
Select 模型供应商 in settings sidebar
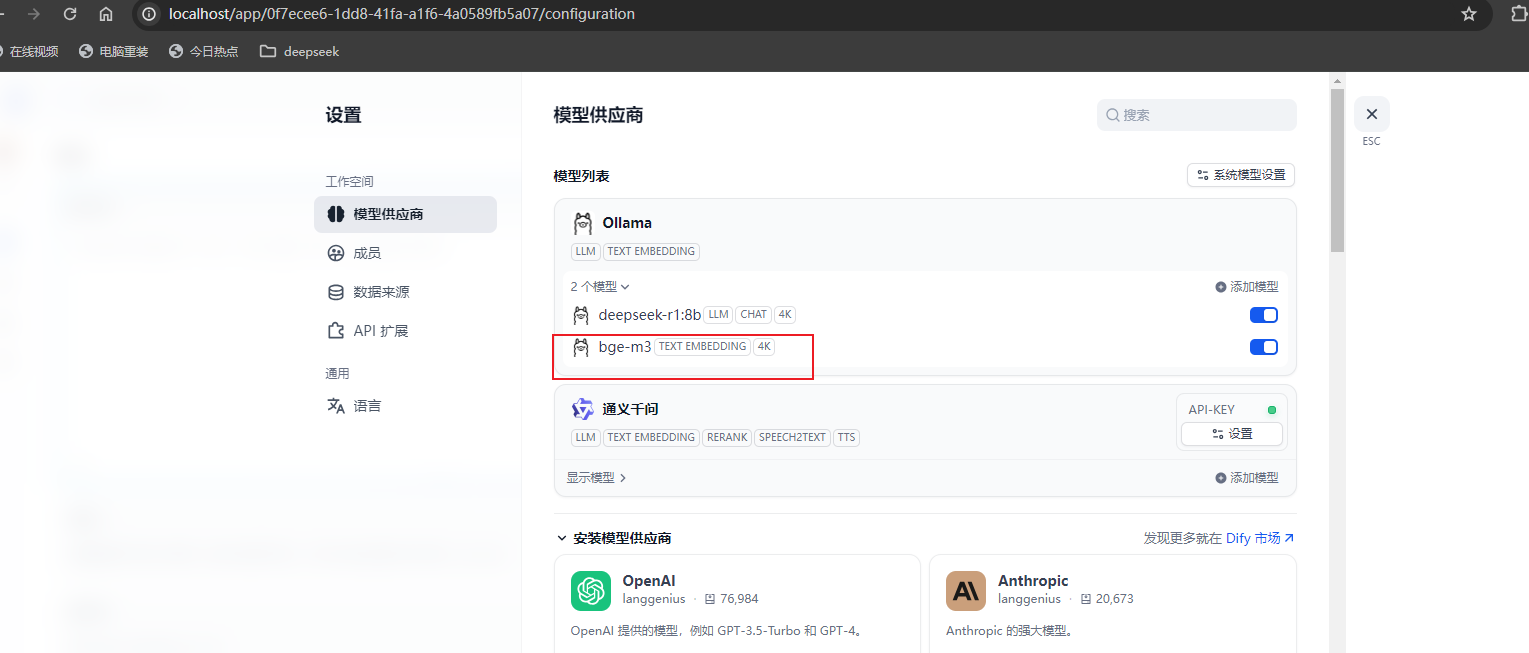pos(405,214)
